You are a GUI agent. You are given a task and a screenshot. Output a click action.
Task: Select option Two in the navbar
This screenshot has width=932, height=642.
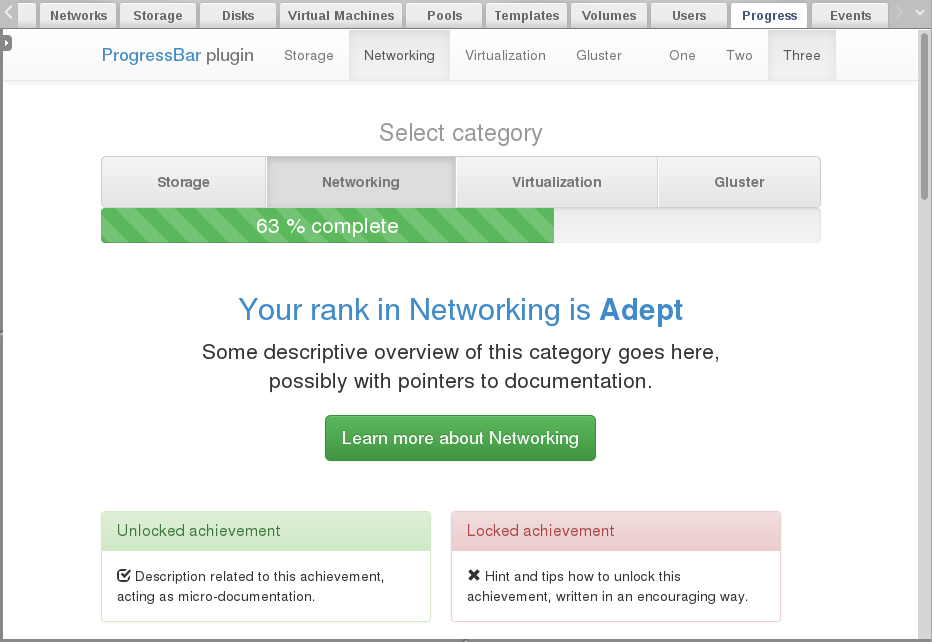tap(739, 55)
